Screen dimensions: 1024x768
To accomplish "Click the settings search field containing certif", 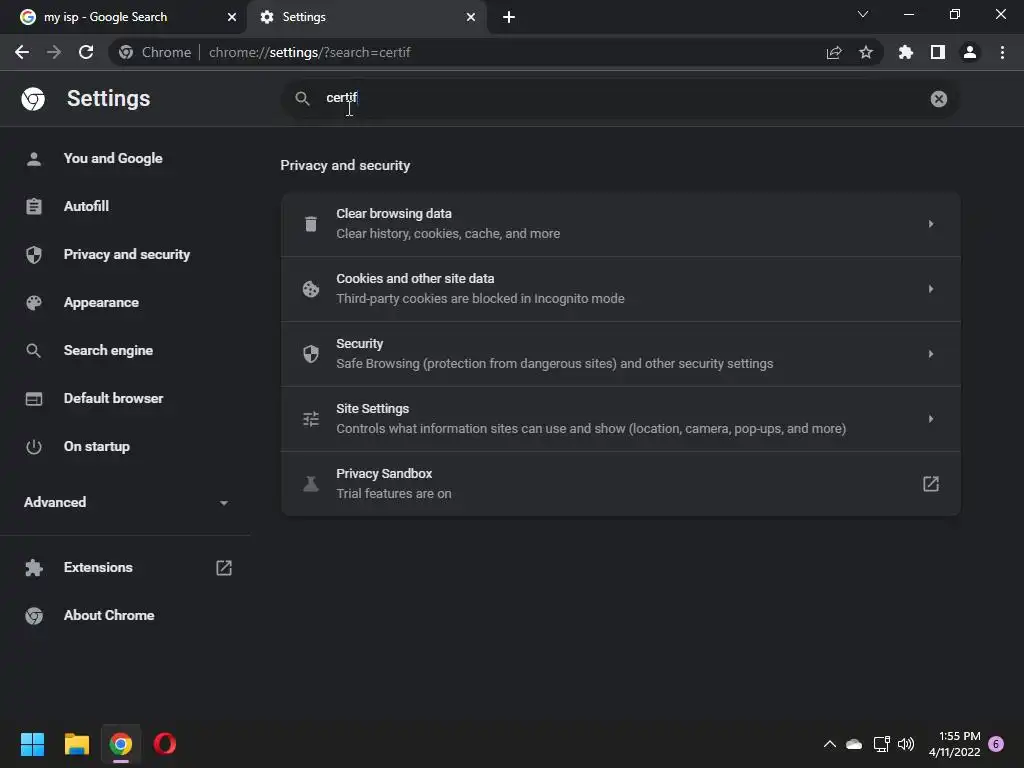I will point(620,99).
